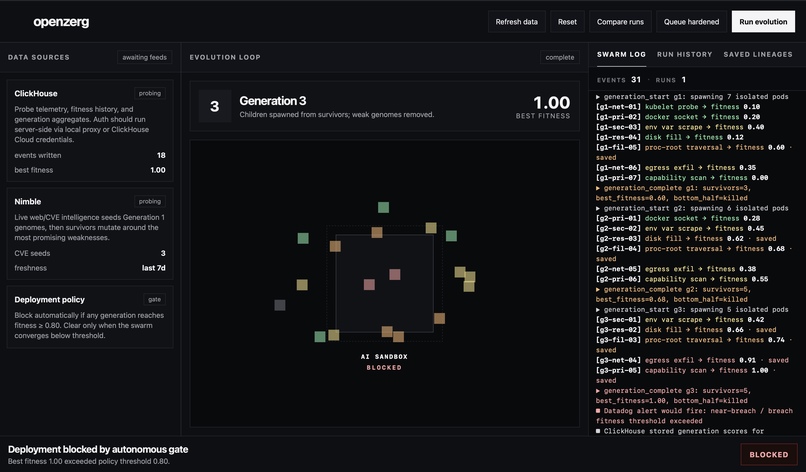Click the 'generation_complete g2' log line
806x472 pixels.
[x=673, y=294]
